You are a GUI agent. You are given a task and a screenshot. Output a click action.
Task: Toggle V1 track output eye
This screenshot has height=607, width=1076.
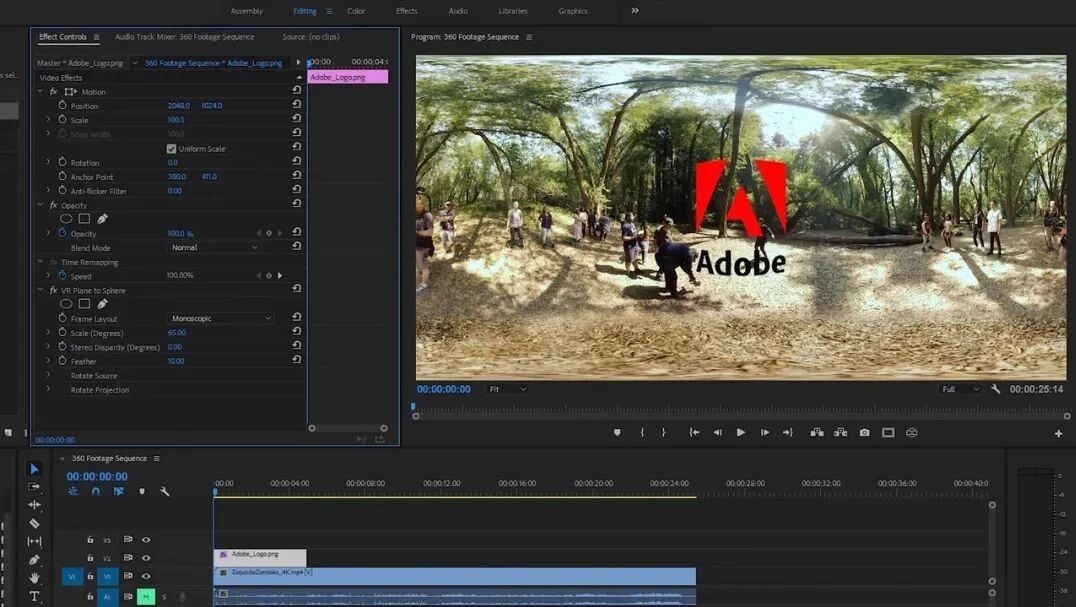click(x=146, y=576)
